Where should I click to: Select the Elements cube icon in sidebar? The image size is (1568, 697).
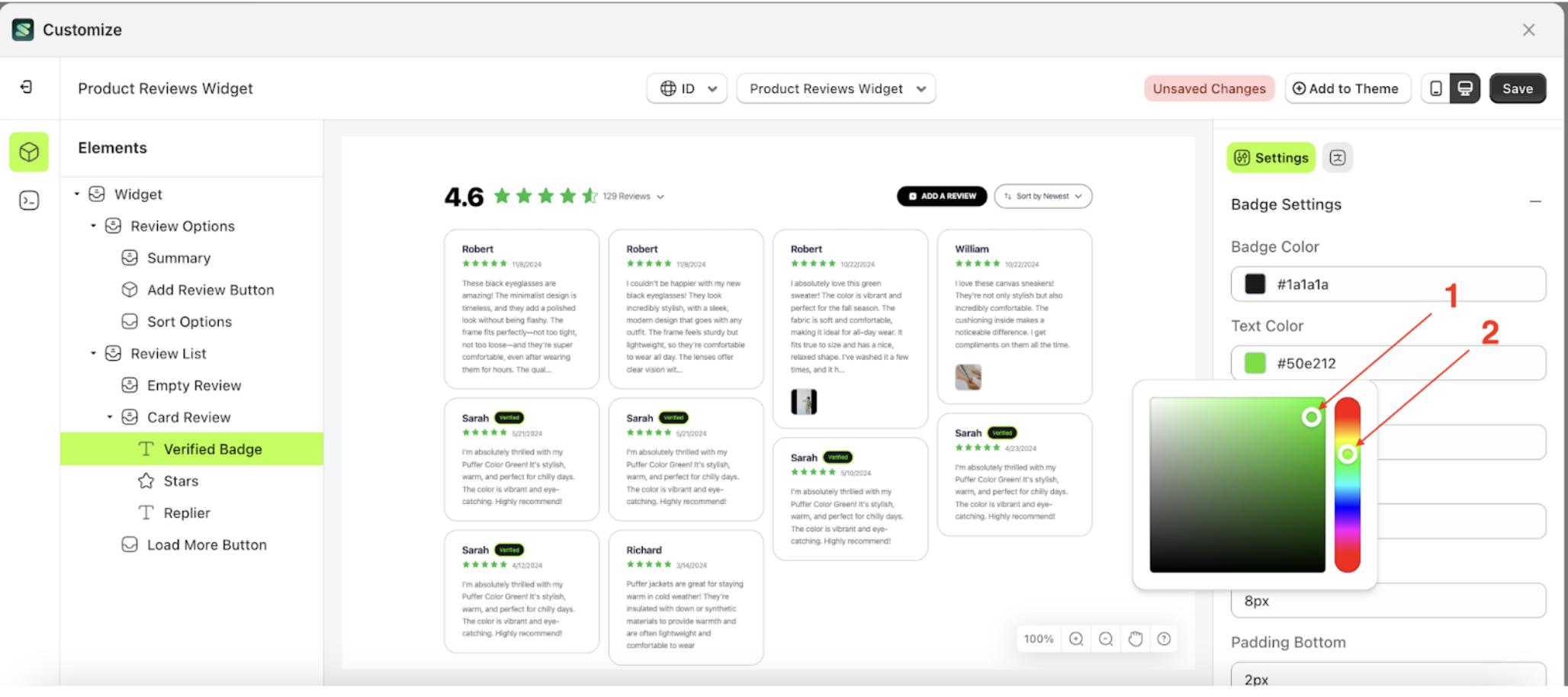(28, 152)
